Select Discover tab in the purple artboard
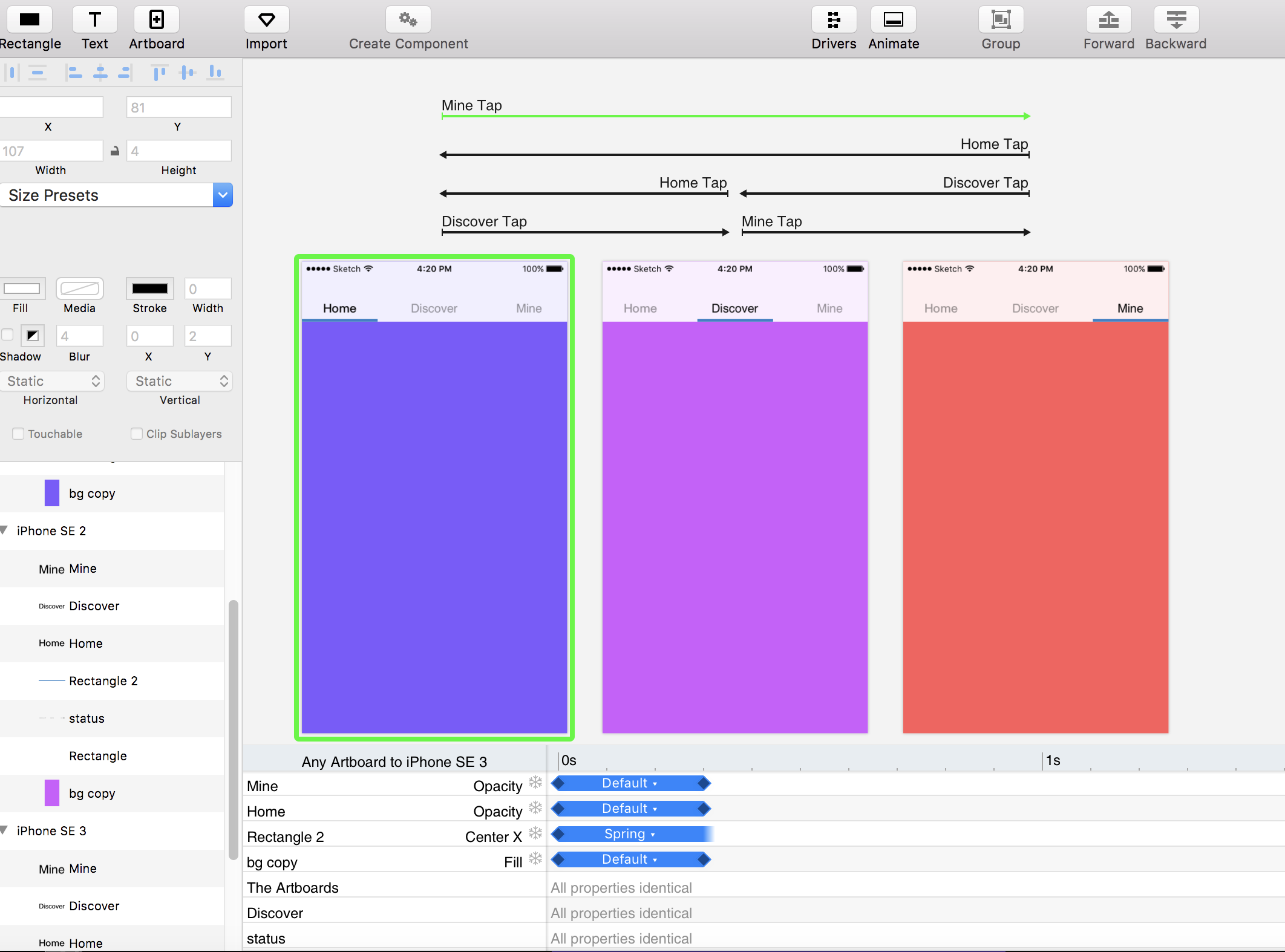This screenshot has width=1285, height=952. [x=734, y=308]
